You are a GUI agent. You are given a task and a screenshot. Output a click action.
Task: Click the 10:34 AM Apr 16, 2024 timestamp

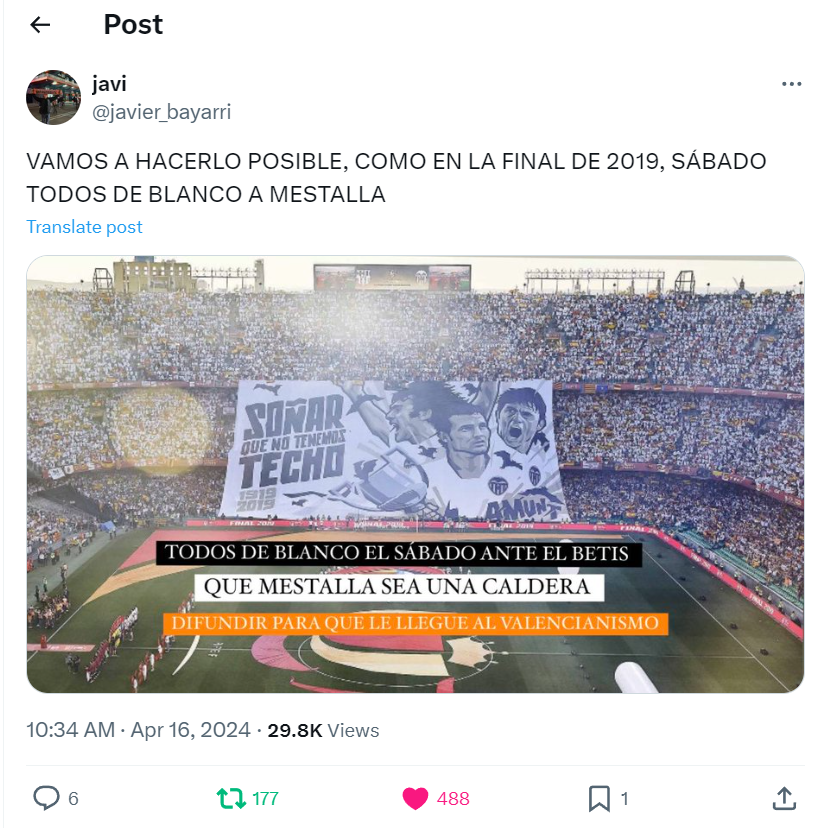[138, 730]
